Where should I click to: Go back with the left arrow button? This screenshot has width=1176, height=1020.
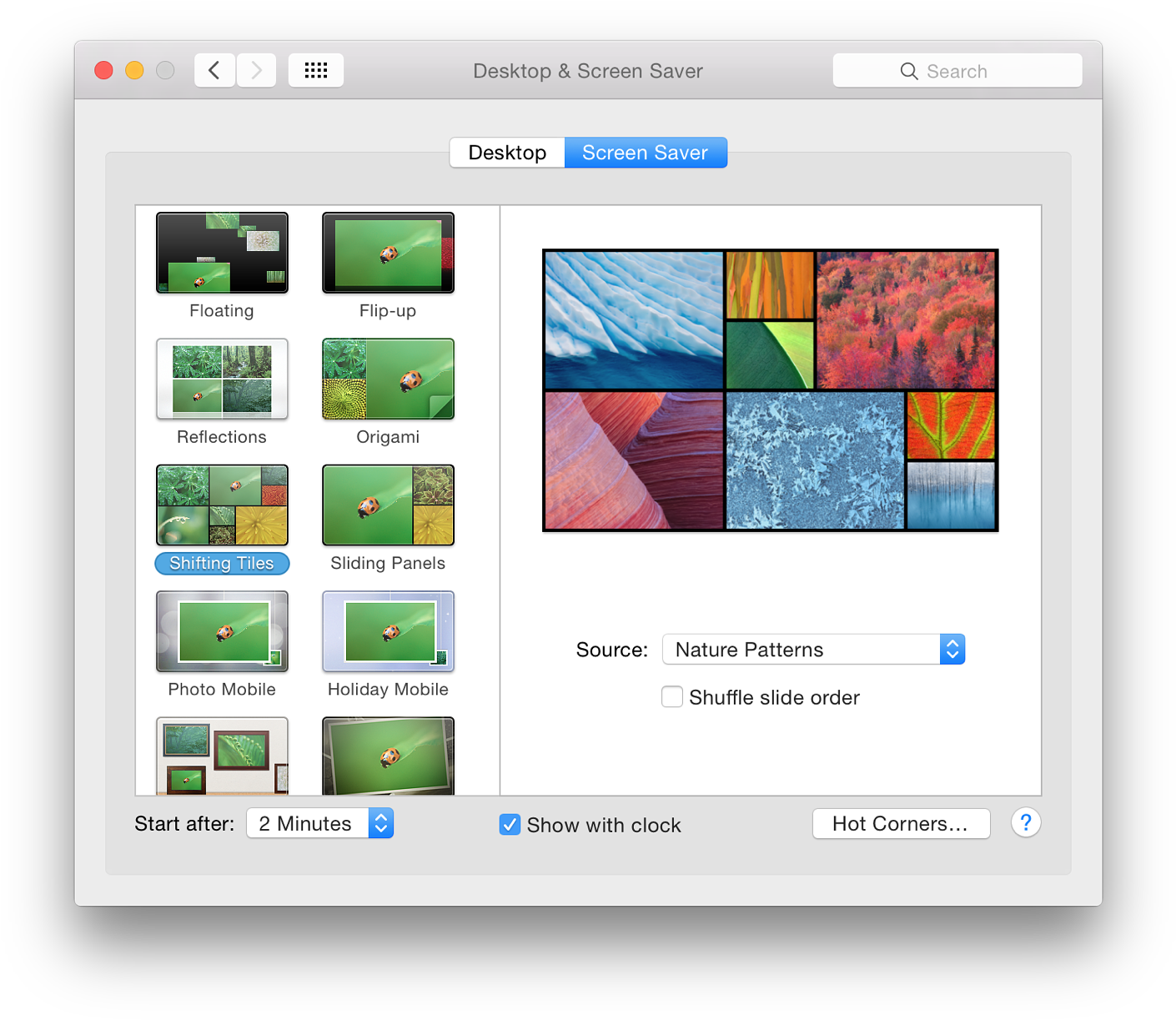pyautogui.click(x=214, y=71)
